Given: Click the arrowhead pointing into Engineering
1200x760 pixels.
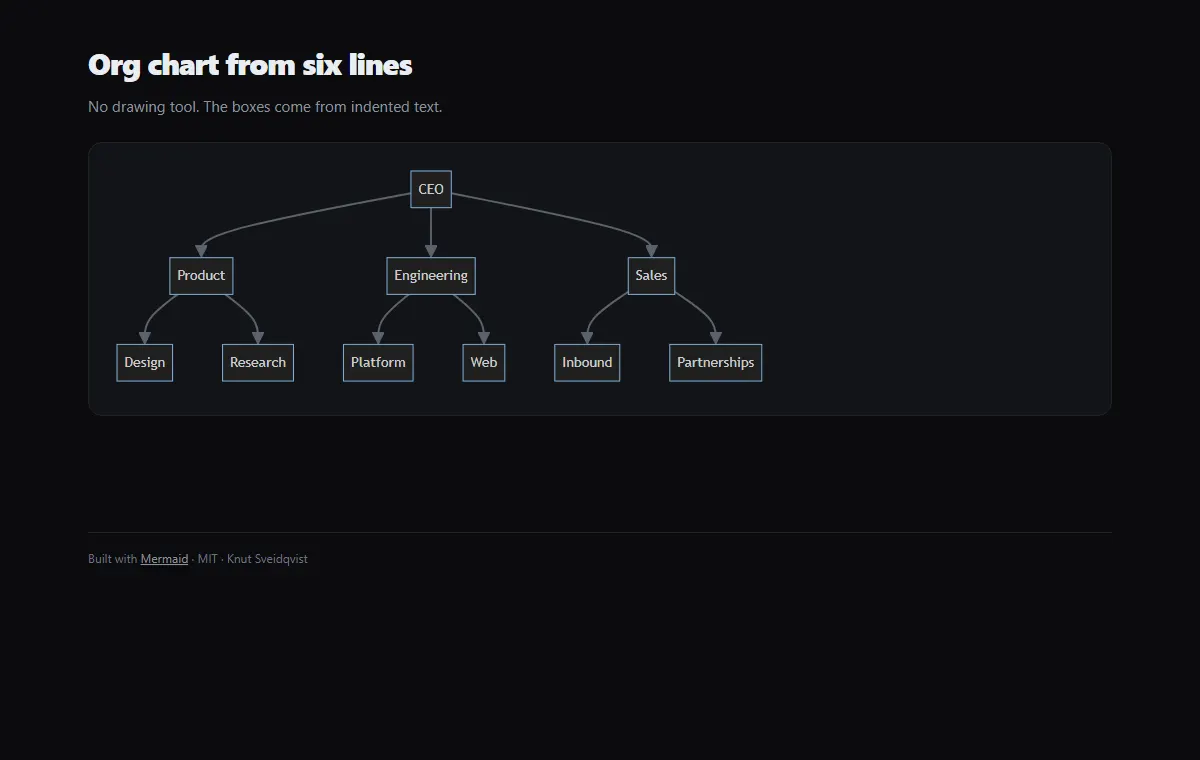Looking at the screenshot, I should (431, 250).
